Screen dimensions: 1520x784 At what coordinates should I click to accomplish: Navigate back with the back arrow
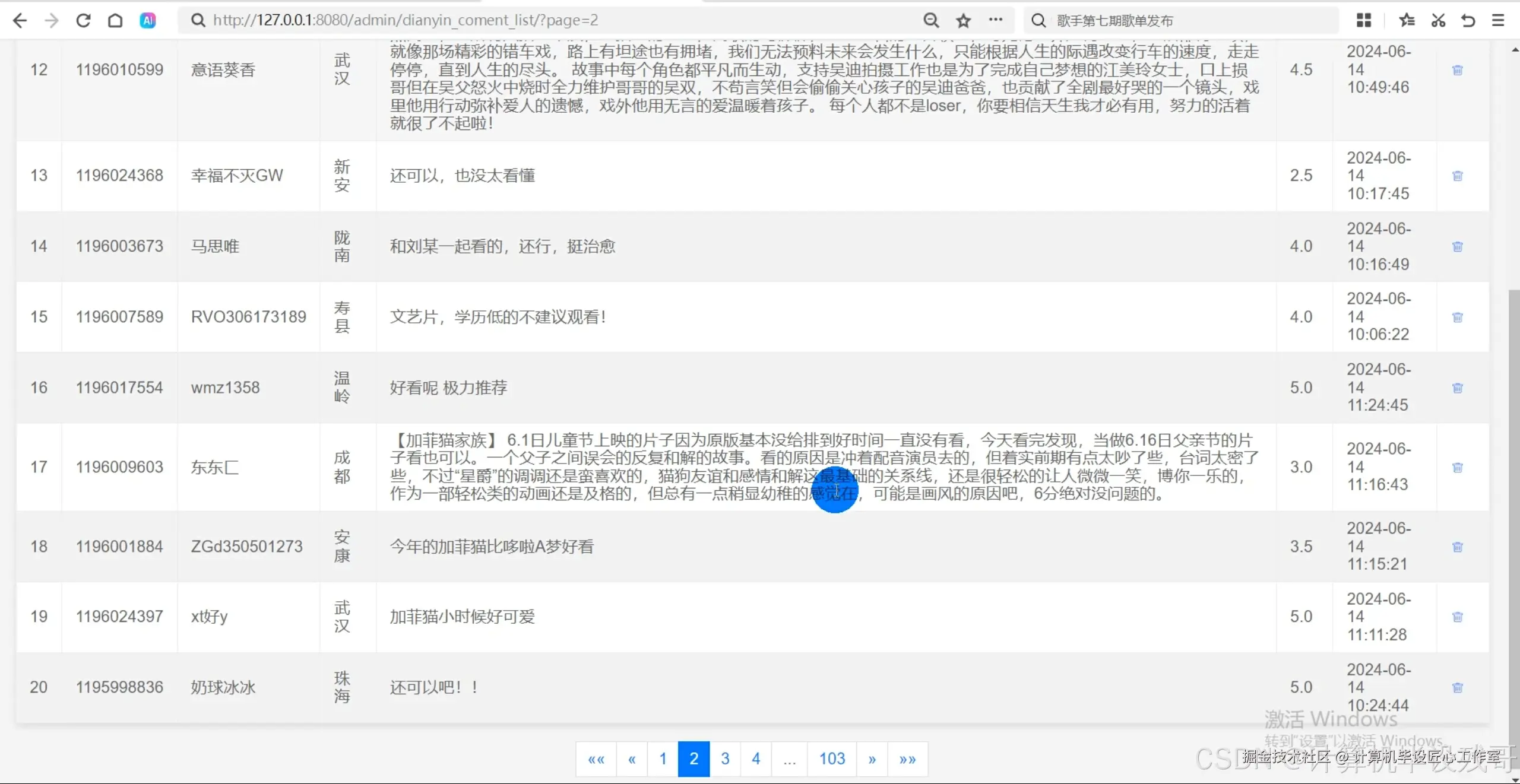pos(20,20)
